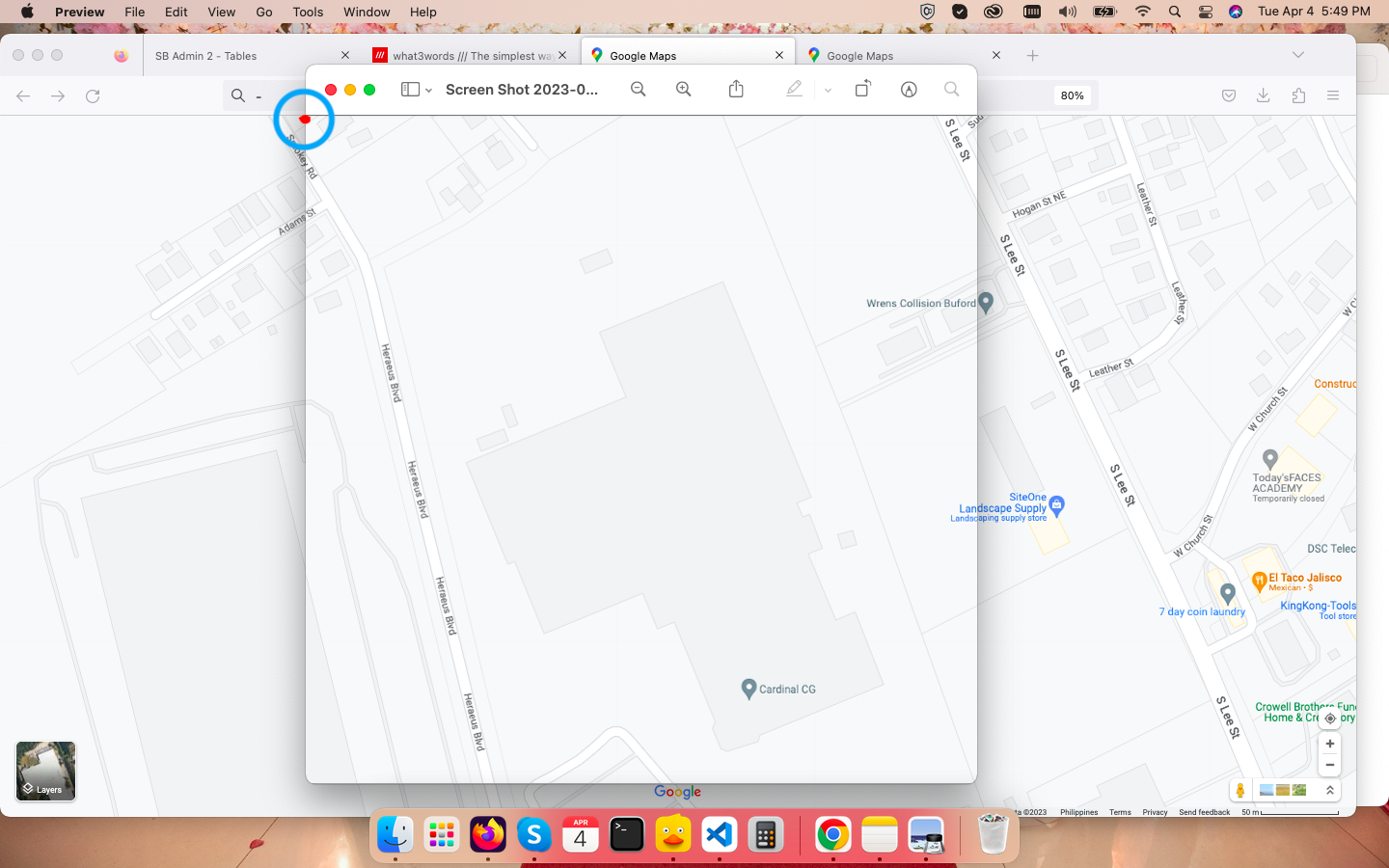Screen dimensions: 1389x868
Task: Click the Preview zoom out magnifier
Action: click(x=638, y=89)
